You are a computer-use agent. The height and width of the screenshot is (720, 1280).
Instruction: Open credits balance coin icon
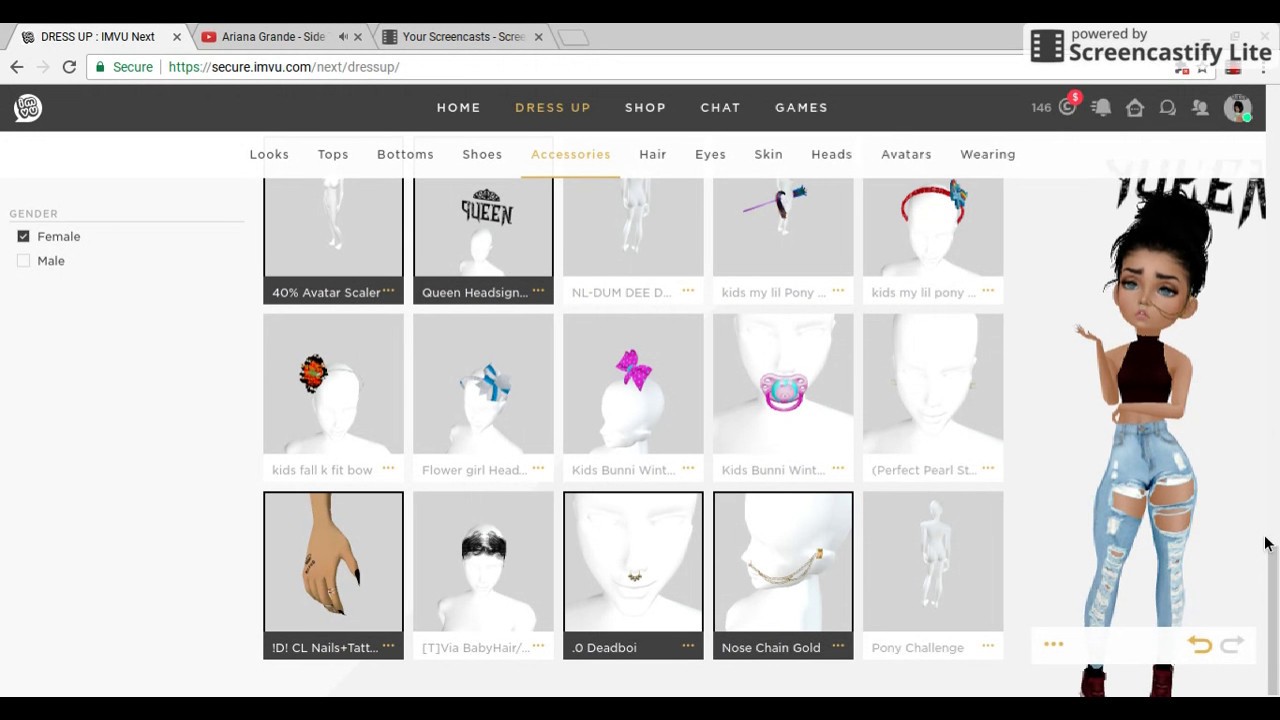point(1068,107)
